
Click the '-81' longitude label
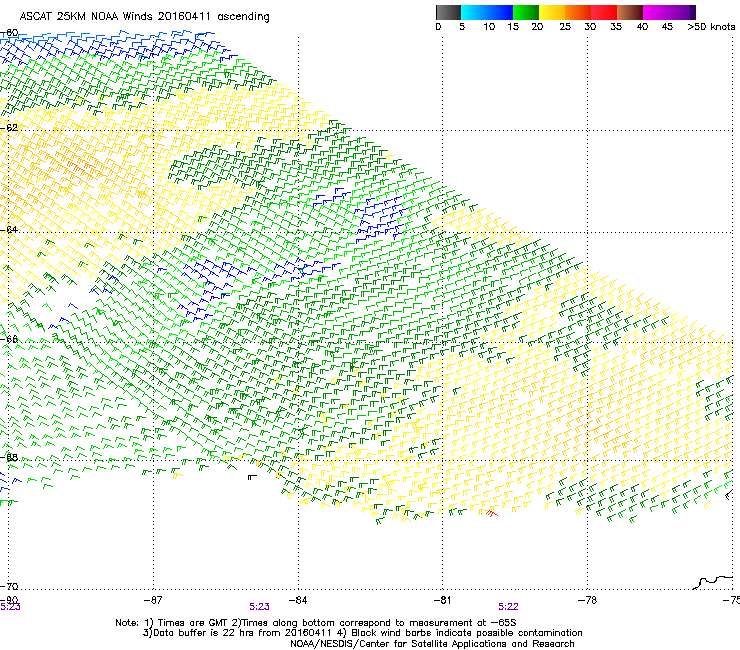[442, 600]
